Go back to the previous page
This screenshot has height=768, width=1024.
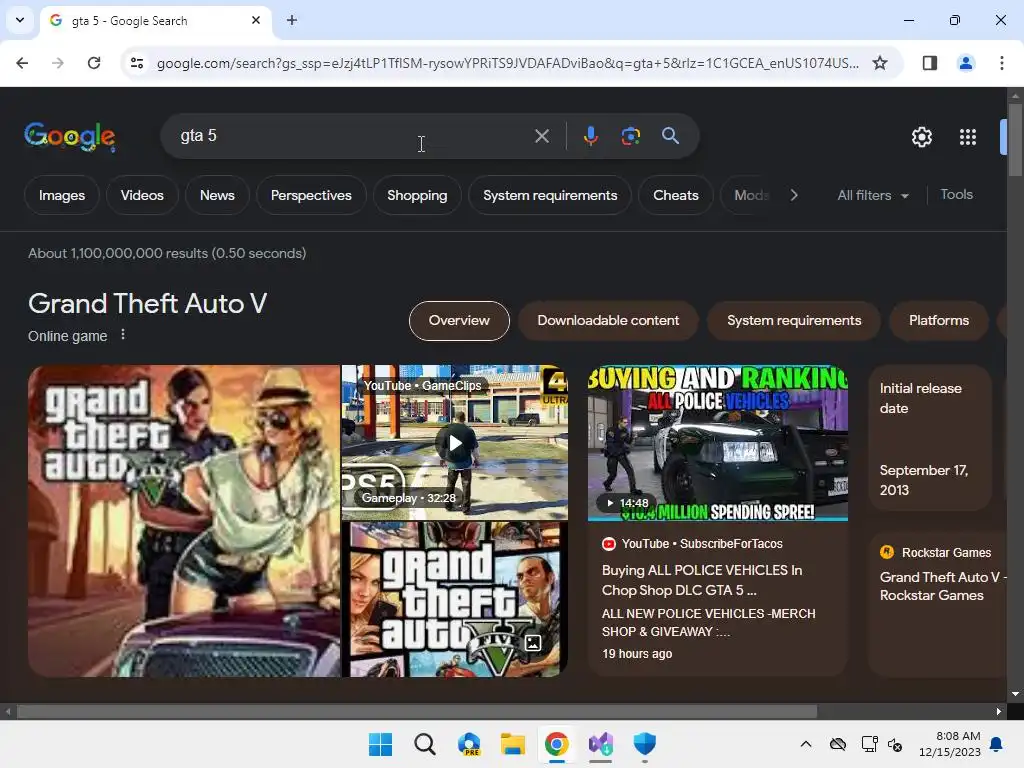(22, 63)
